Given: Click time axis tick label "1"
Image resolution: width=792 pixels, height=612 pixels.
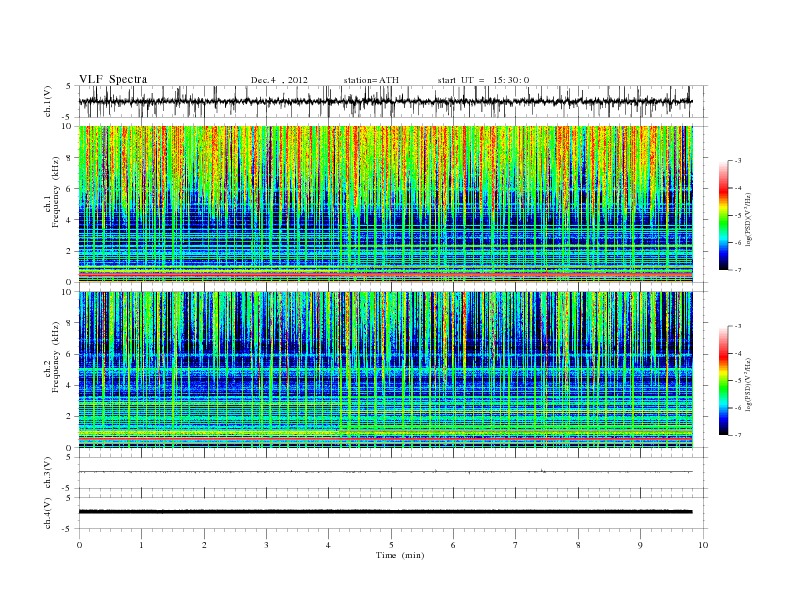Looking at the screenshot, I should tap(142, 545).
